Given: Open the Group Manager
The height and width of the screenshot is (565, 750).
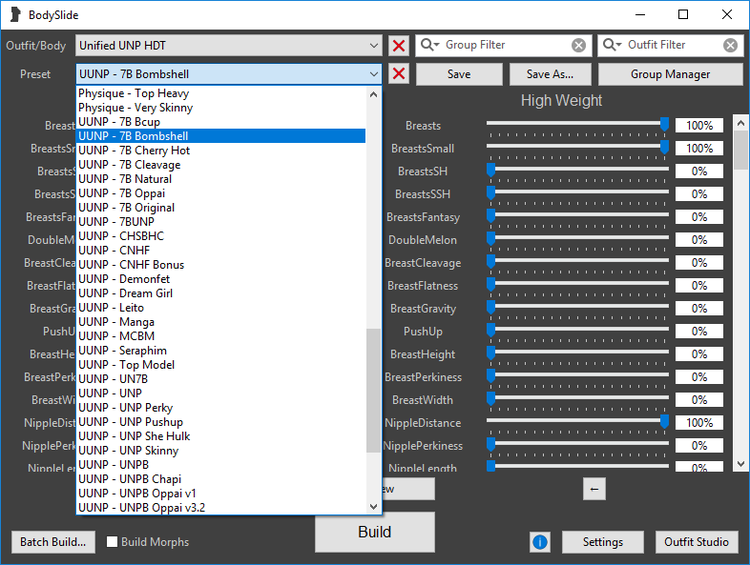Looking at the screenshot, I should [x=670, y=74].
